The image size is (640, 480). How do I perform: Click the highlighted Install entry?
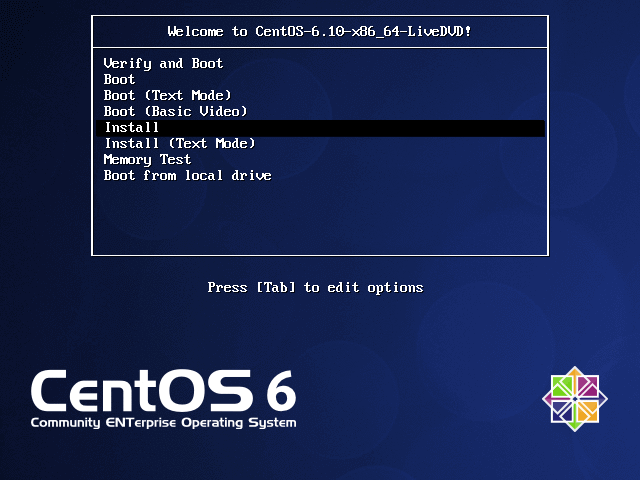pos(132,128)
